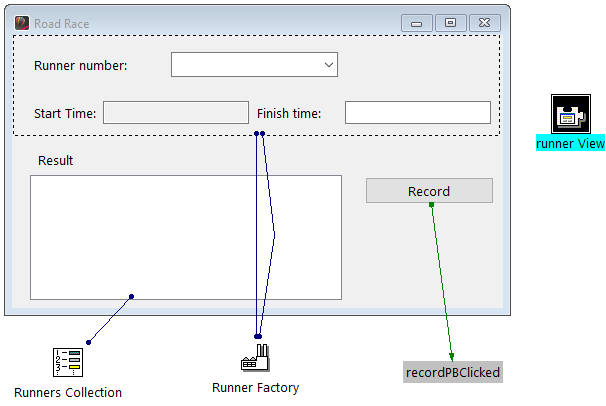Viewport: 606px width, 406px height.
Task: Expand the Runner number dropdown arrow
Action: (x=329, y=65)
